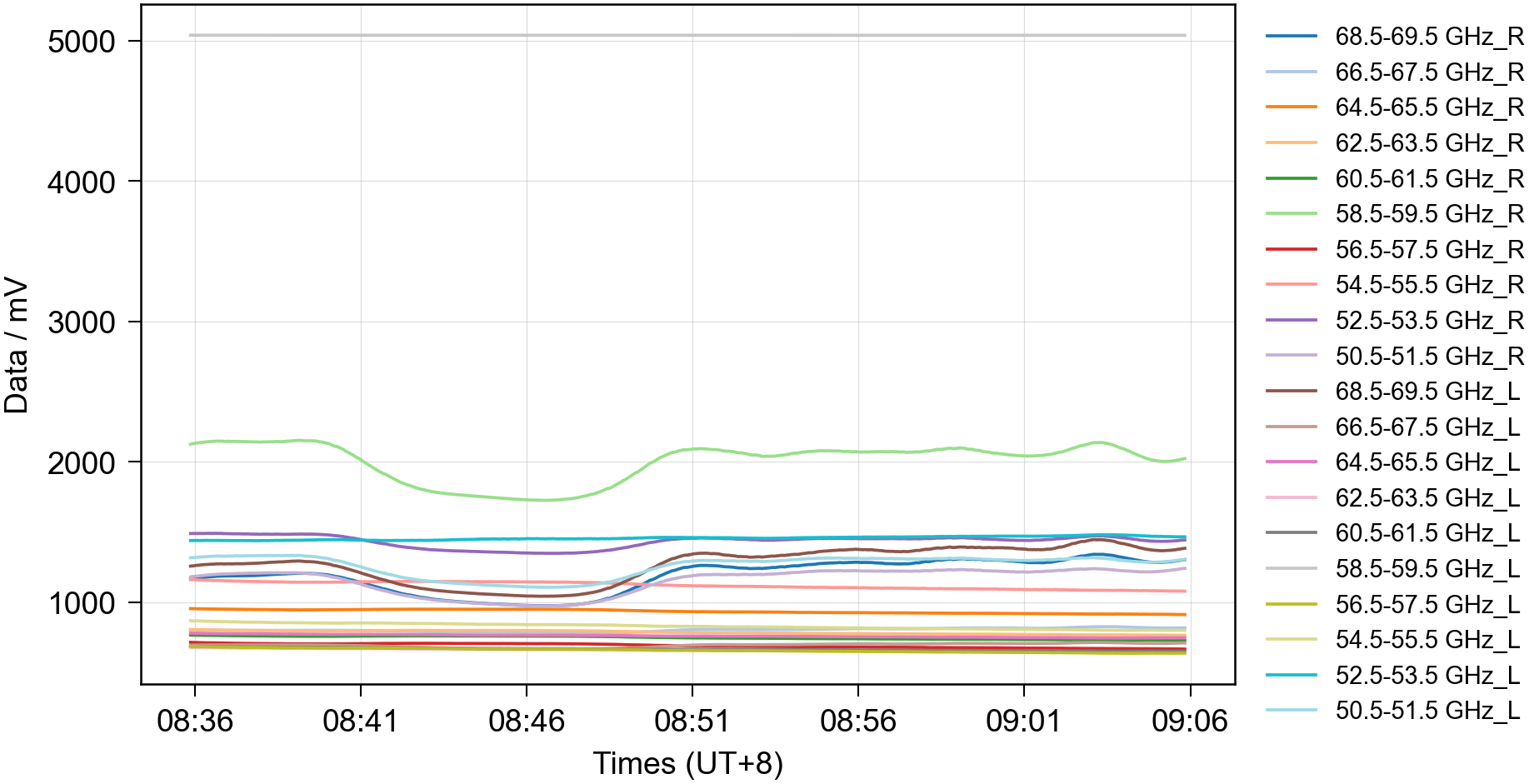Select the 56.5-57.5 GHz_L legend label
The height and width of the screenshot is (784, 1539).
[x=1427, y=605]
